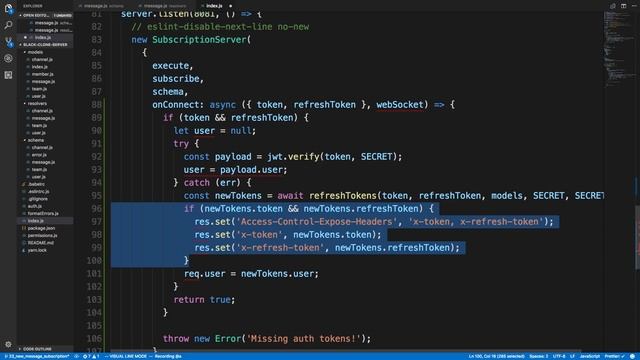Open channel.js in the schema folder

[42, 148]
